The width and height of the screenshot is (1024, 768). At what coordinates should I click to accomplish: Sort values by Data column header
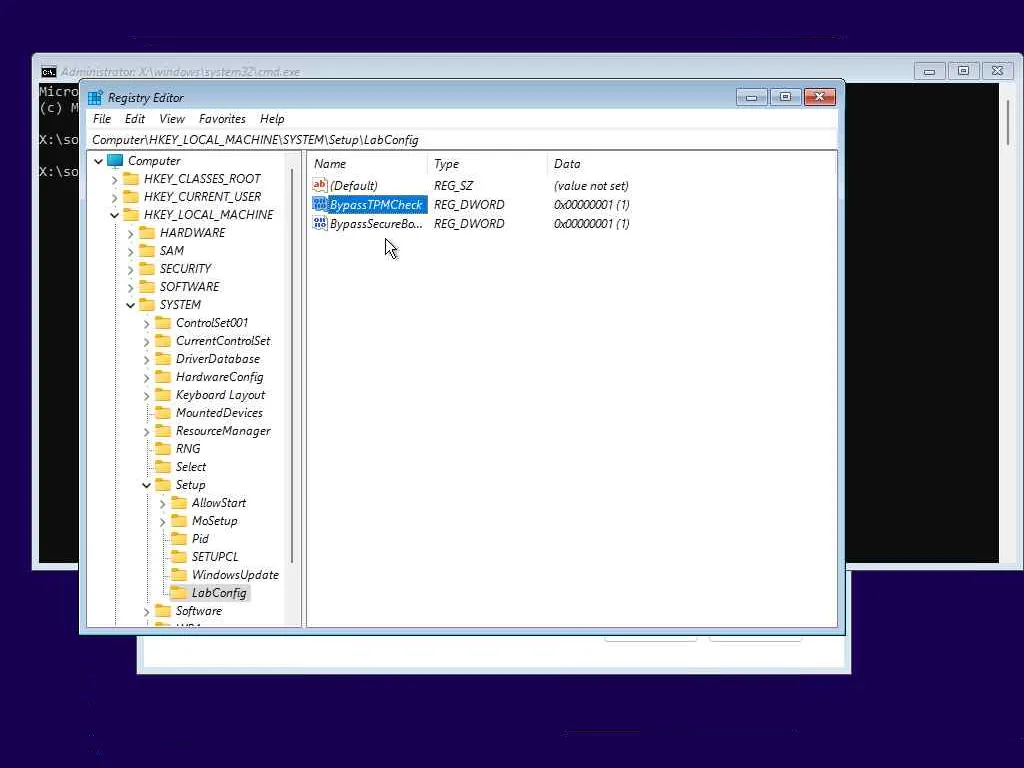click(691, 164)
